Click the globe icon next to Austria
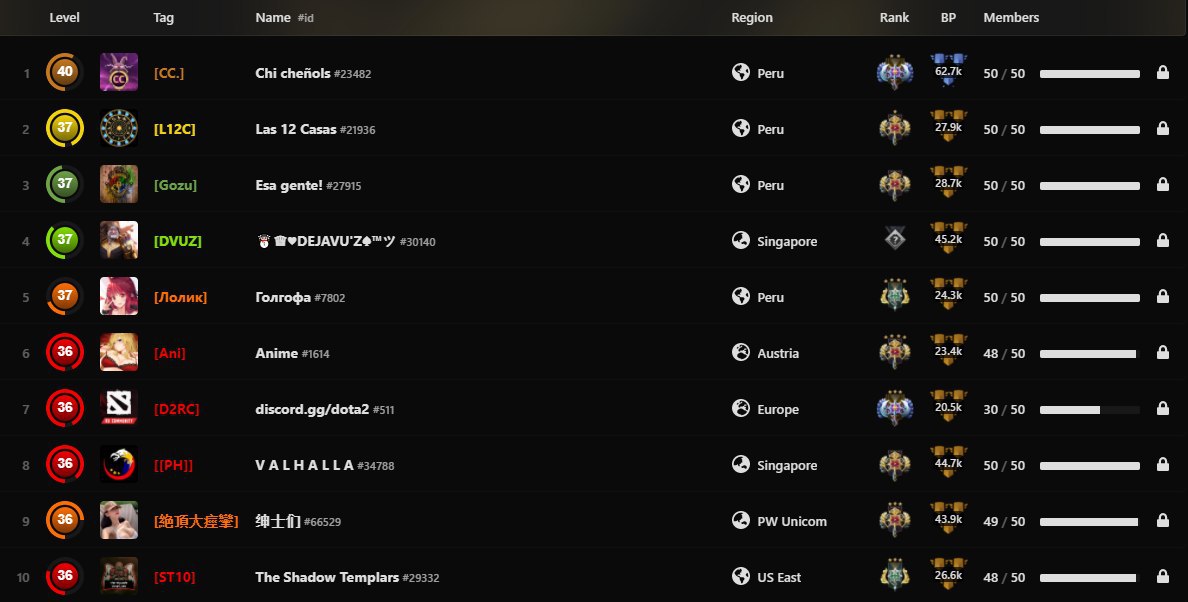This screenshot has width=1188, height=602. (741, 353)
